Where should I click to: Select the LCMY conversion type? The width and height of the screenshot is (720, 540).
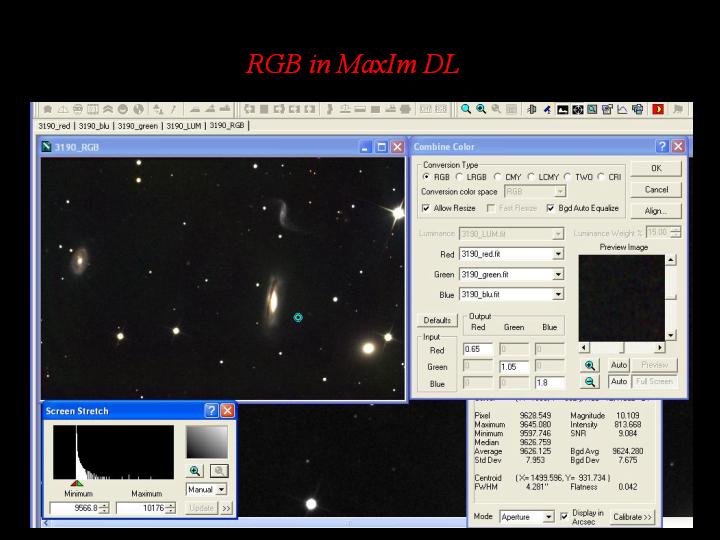[x=531, y=177]
